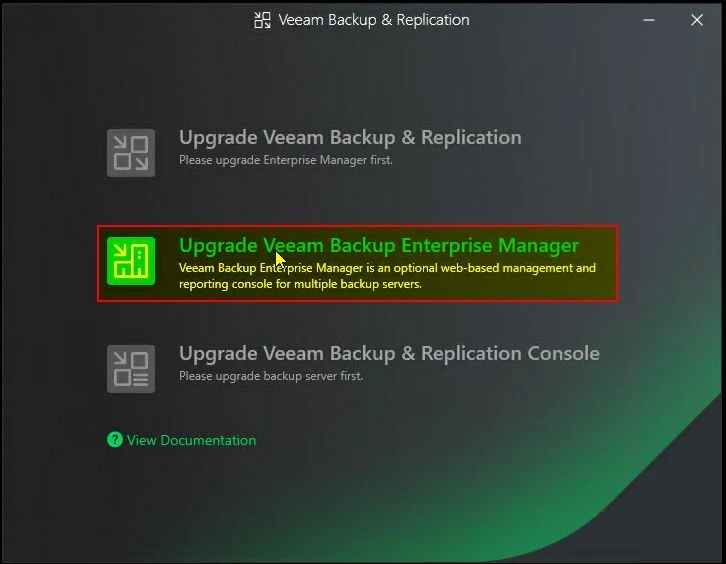Viewport: 726px width, 564px height.
Task: Click empty right side of highlighted option
Action: (x=600, y=284)
